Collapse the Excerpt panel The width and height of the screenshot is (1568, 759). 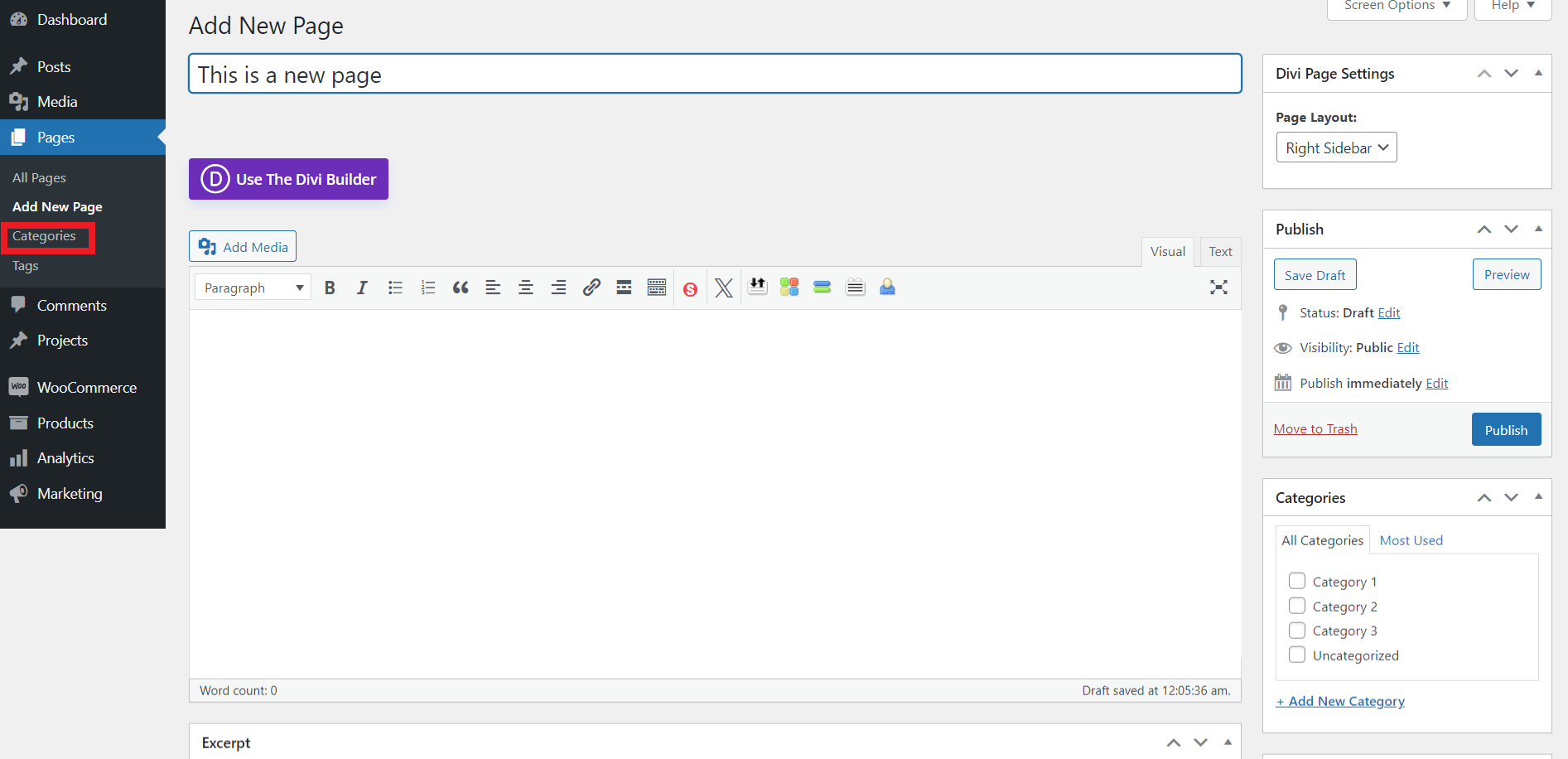1228,742
